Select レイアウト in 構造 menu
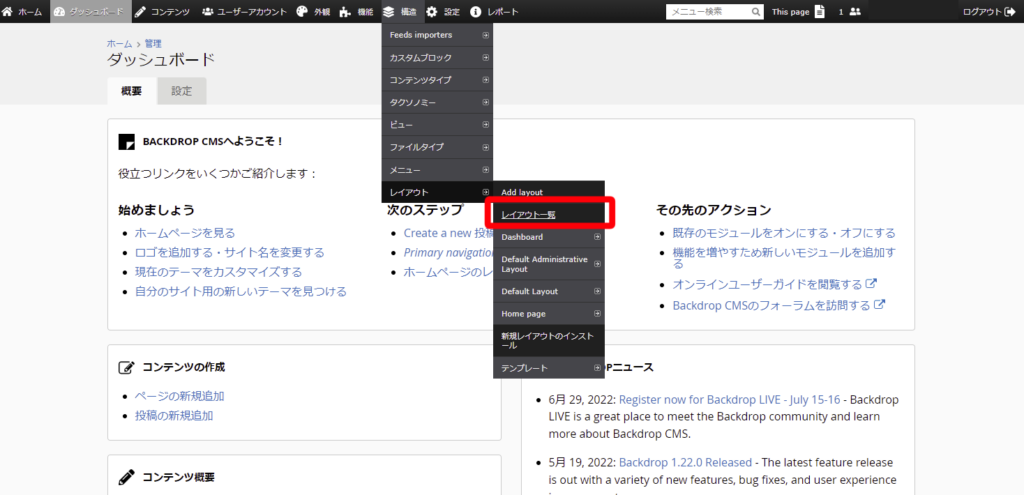 click(437, 192)
